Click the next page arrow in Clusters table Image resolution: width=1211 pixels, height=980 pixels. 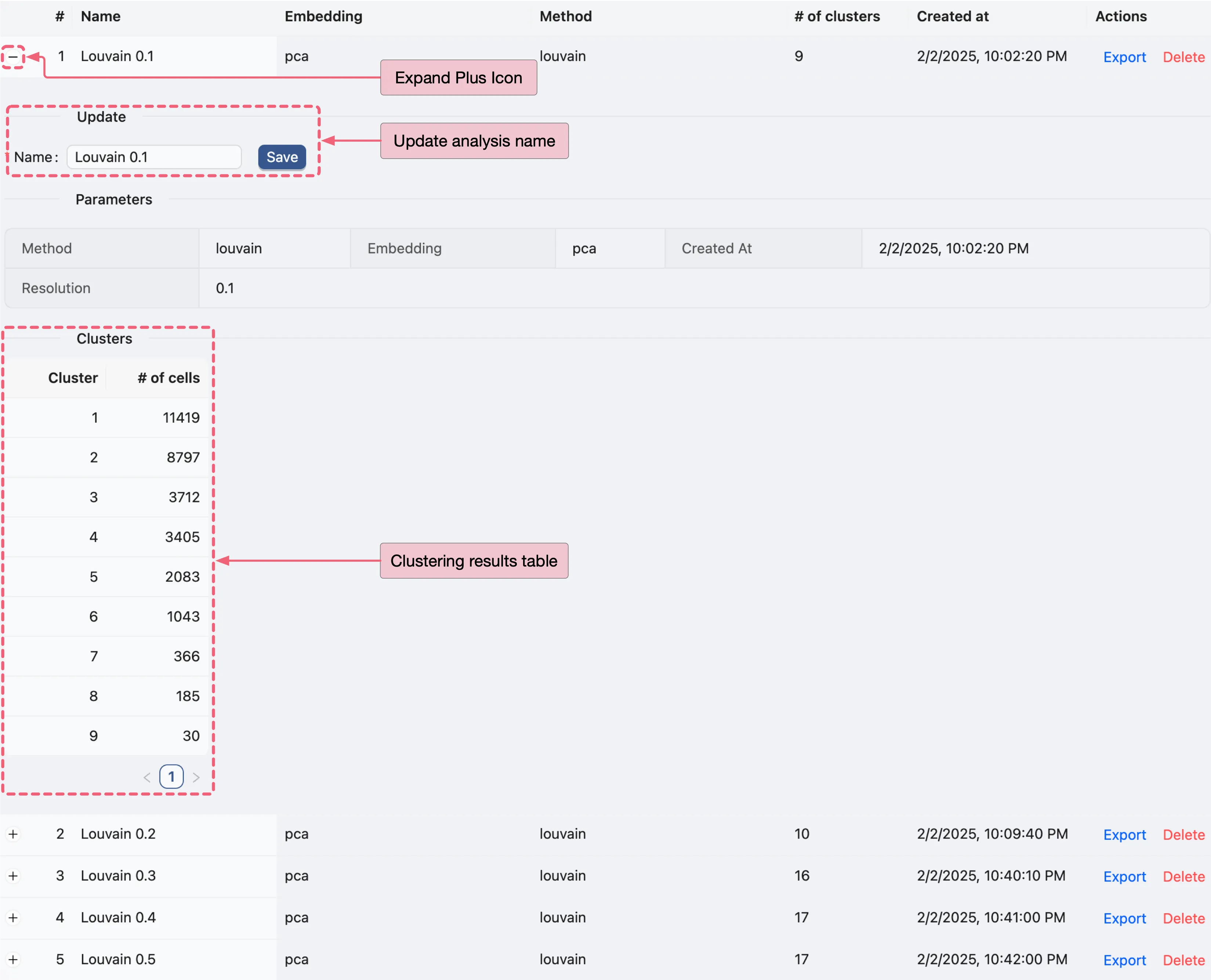point(196,777)
